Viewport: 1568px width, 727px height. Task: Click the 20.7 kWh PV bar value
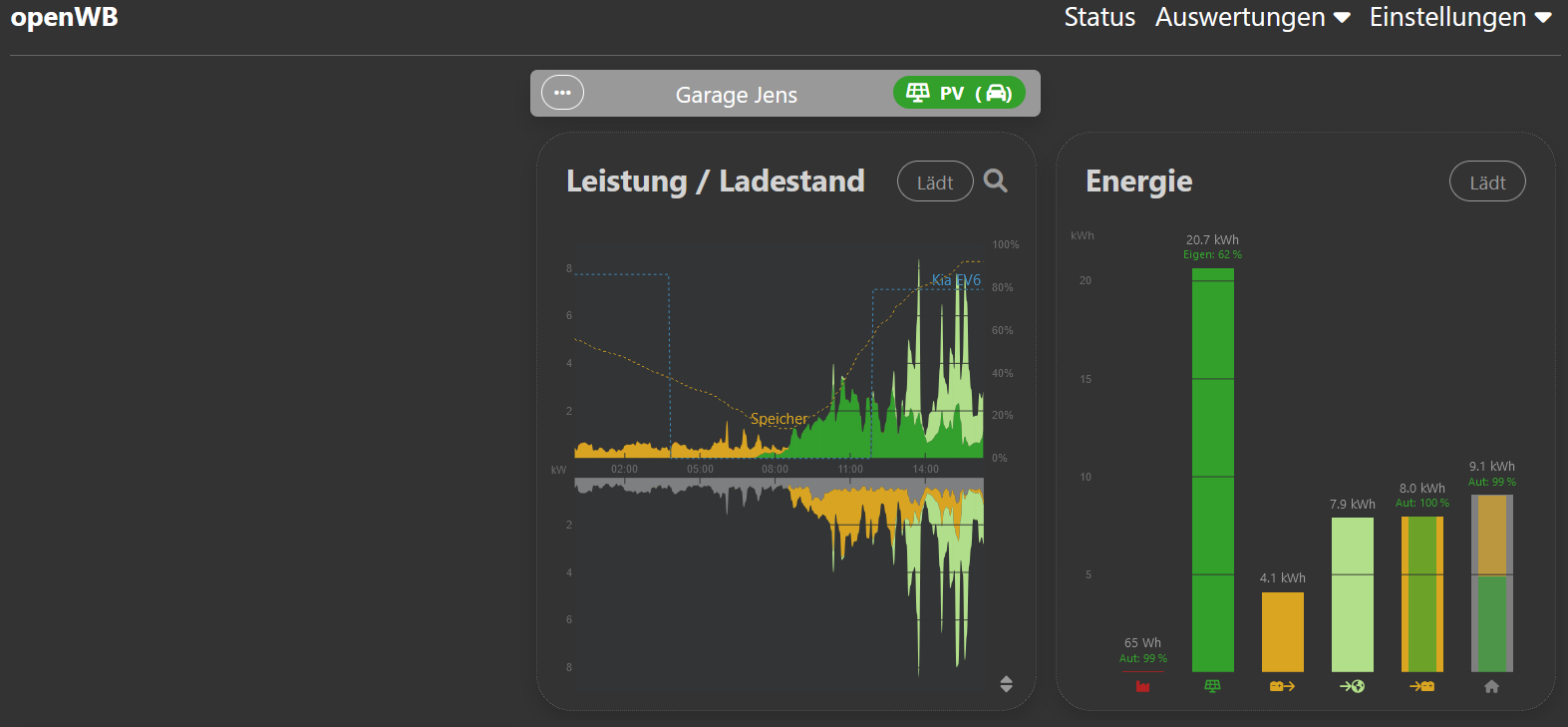(x=1212, y=240)
